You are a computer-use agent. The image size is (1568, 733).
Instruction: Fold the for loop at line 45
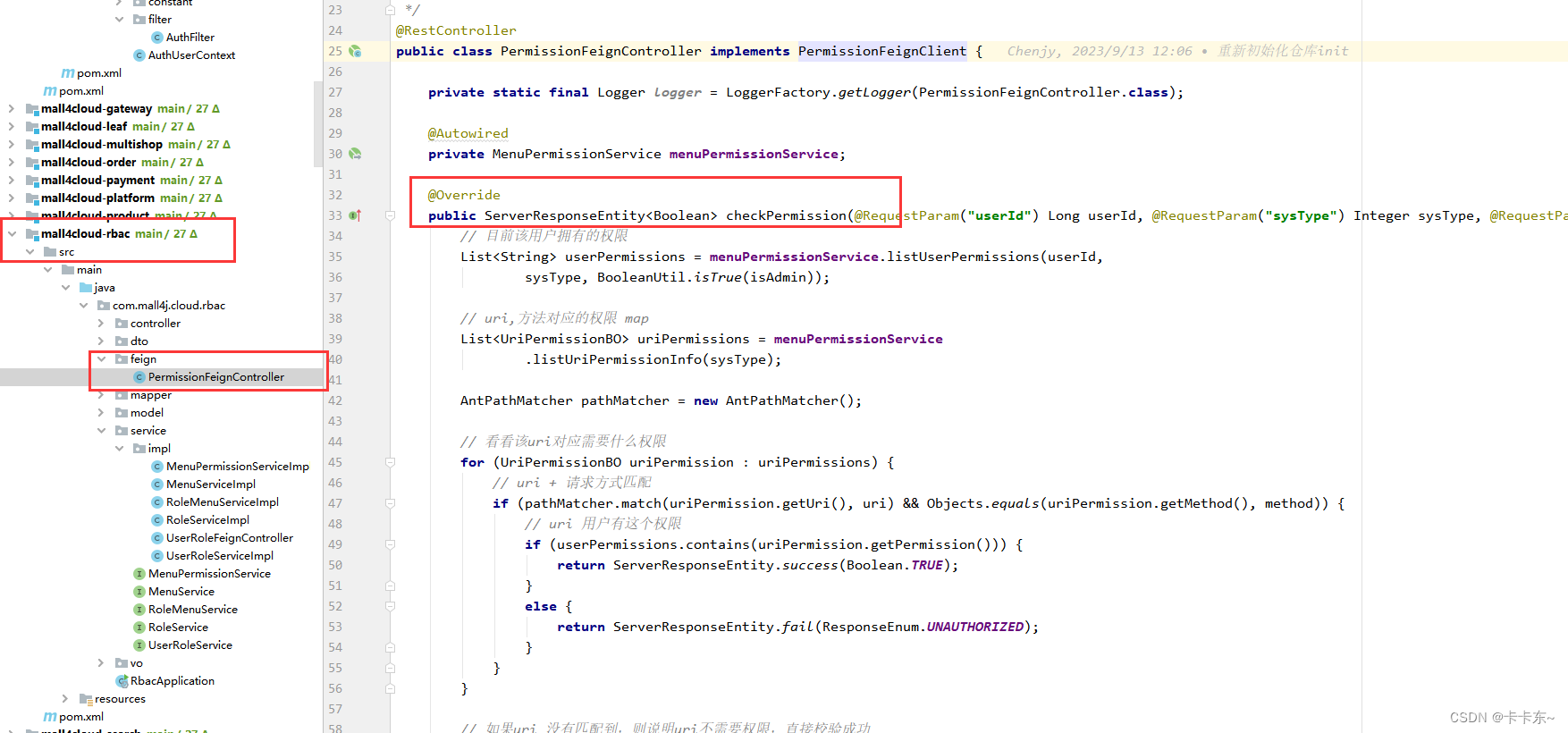391,462
